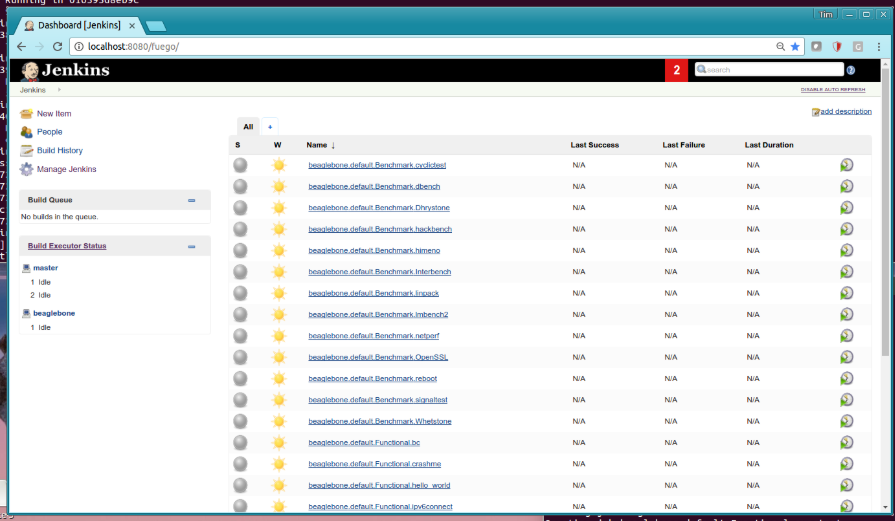
Task: Schedule a build for Functional.crashme
Action: [x=846, y=463]
